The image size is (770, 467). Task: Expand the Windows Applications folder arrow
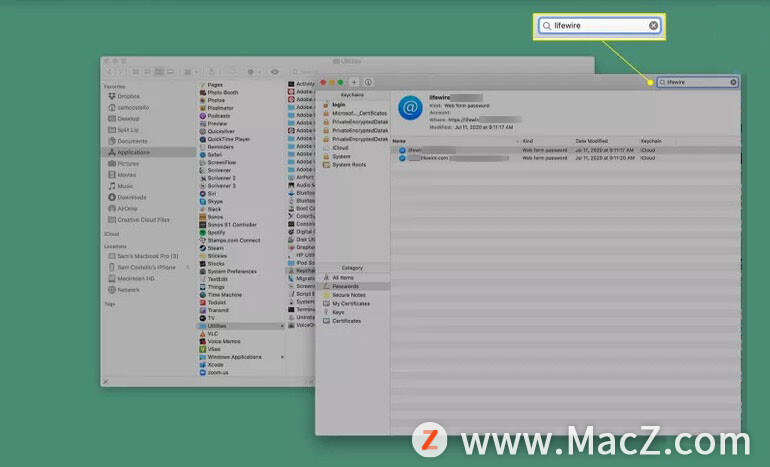pos(282,357)
